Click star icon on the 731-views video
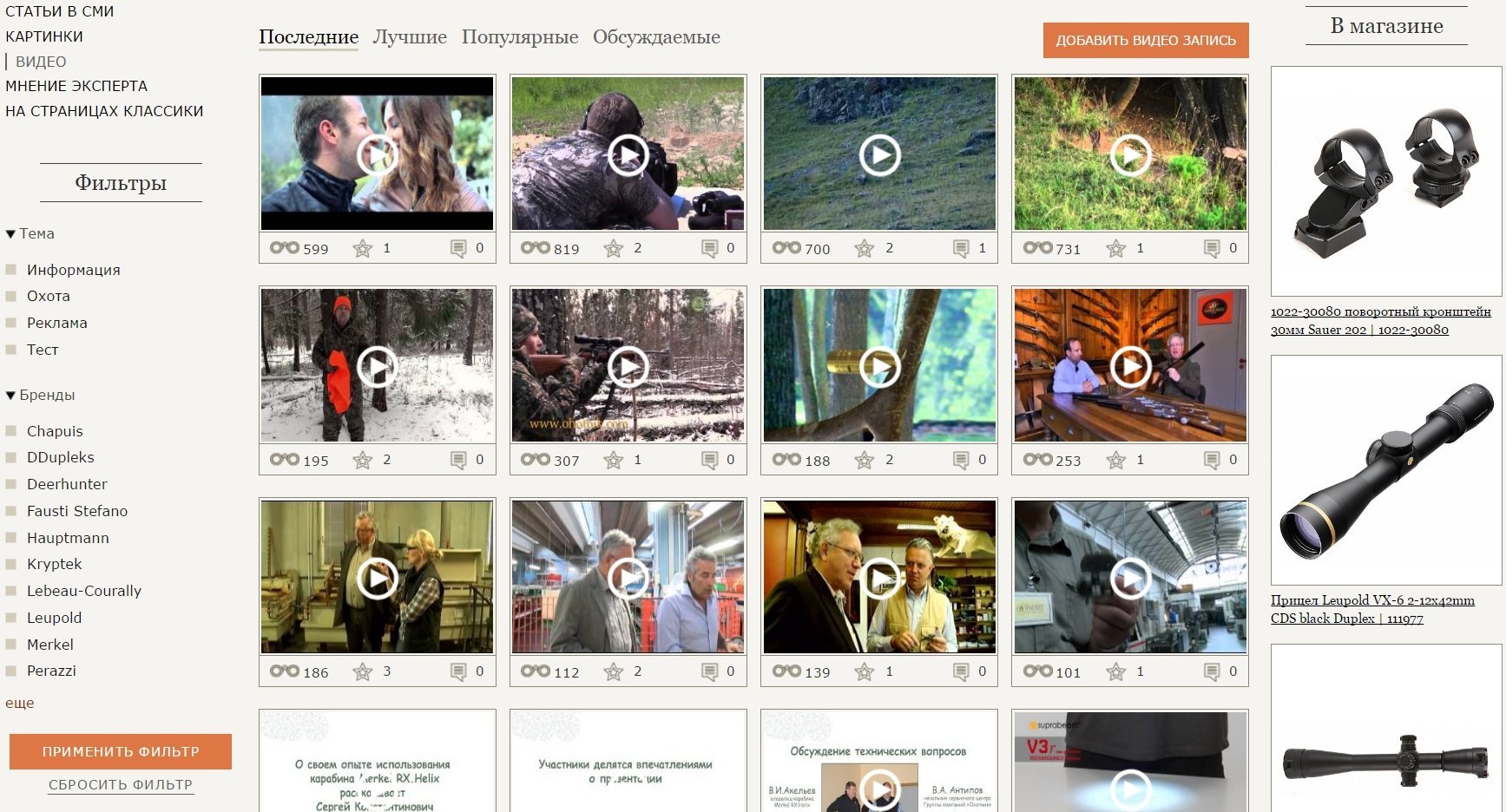This screenshot has height=812, width=1506. pyautogui.click(x=1116, y=249)
